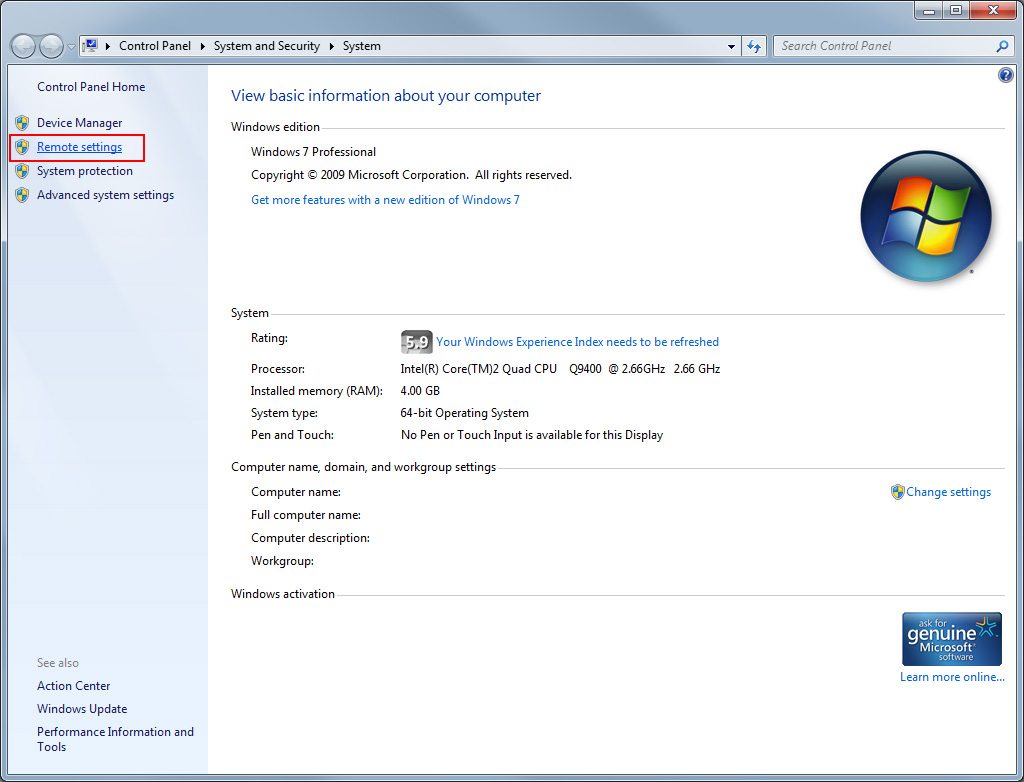Close the System window
This screenshot has width=1024, height=782.
pyautogui.click(x=993, y=10)
